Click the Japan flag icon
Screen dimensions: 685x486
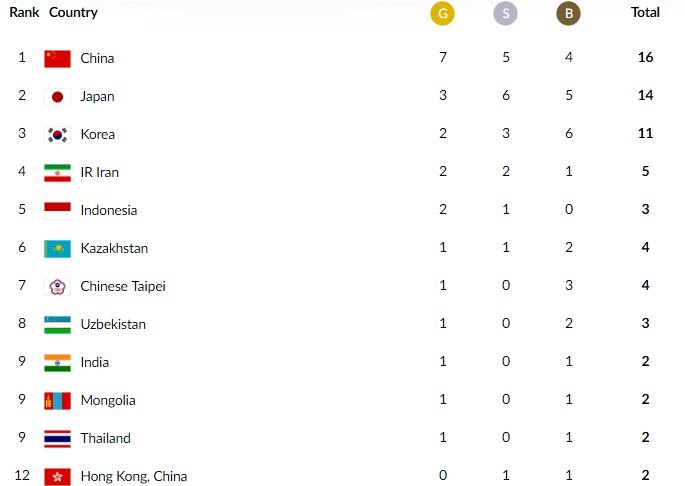pyautogui.click(x=57, y=96)
